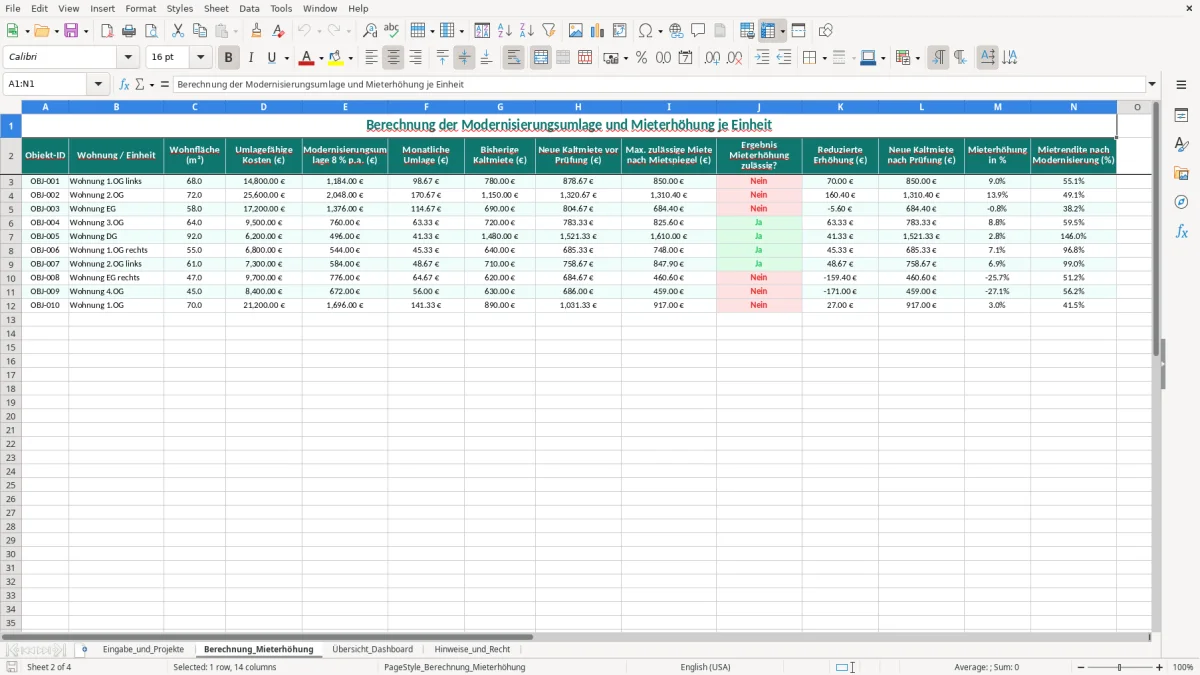Expand the formula bar

[1153, 85]
